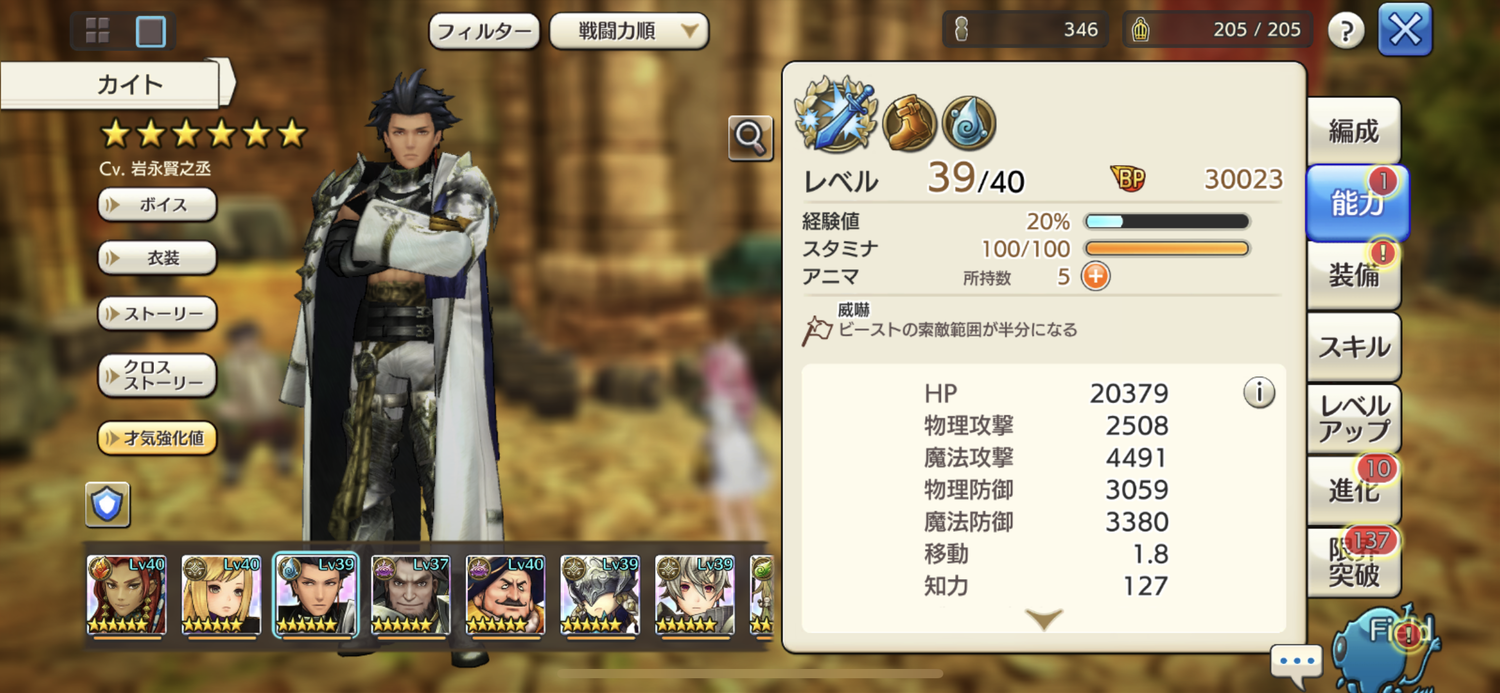Tap the orange plus next to アニマ
Image resolution: width=1500 pixels, height=693 pixels.
[1095, 277]
